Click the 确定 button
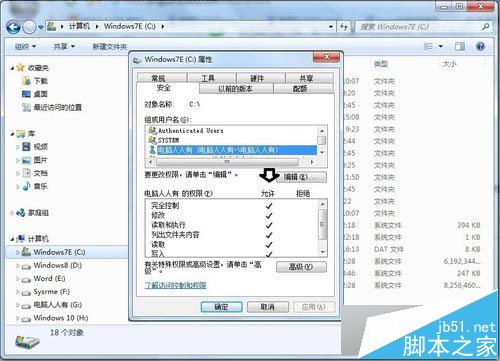Image resolution: width=500 pixels, height=361 pixels. coord(221,307)
